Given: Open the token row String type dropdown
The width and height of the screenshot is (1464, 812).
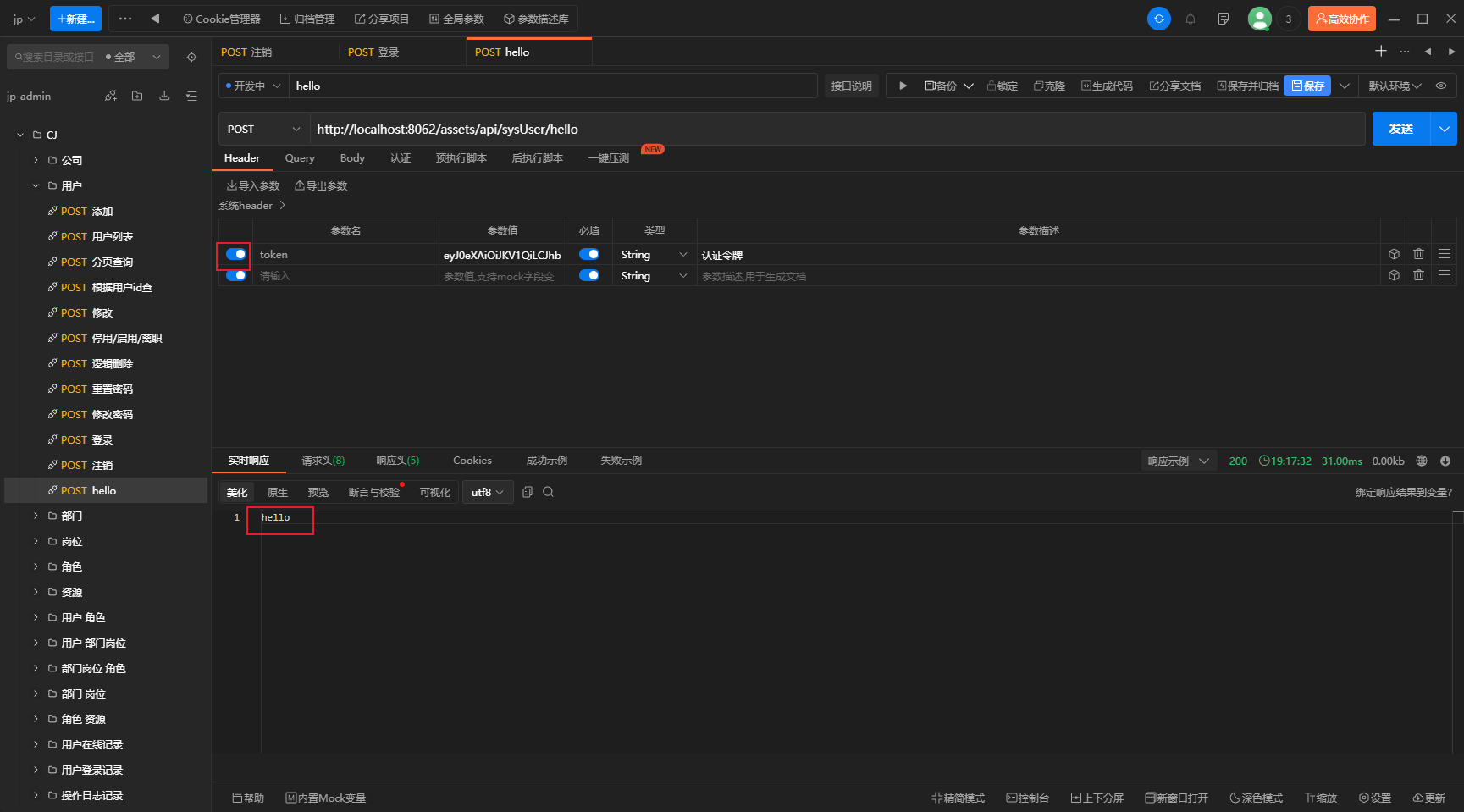Looking at the screenshot, I should [654, 254].
